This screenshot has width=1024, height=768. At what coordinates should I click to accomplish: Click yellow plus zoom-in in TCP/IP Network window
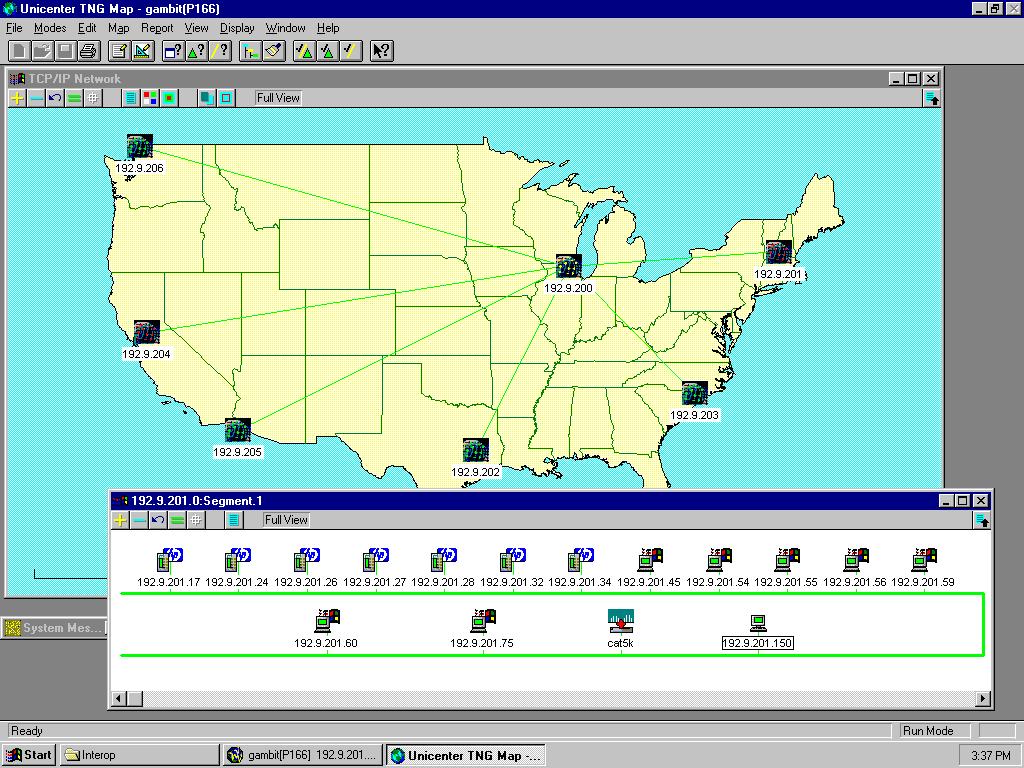coord(18,98)
